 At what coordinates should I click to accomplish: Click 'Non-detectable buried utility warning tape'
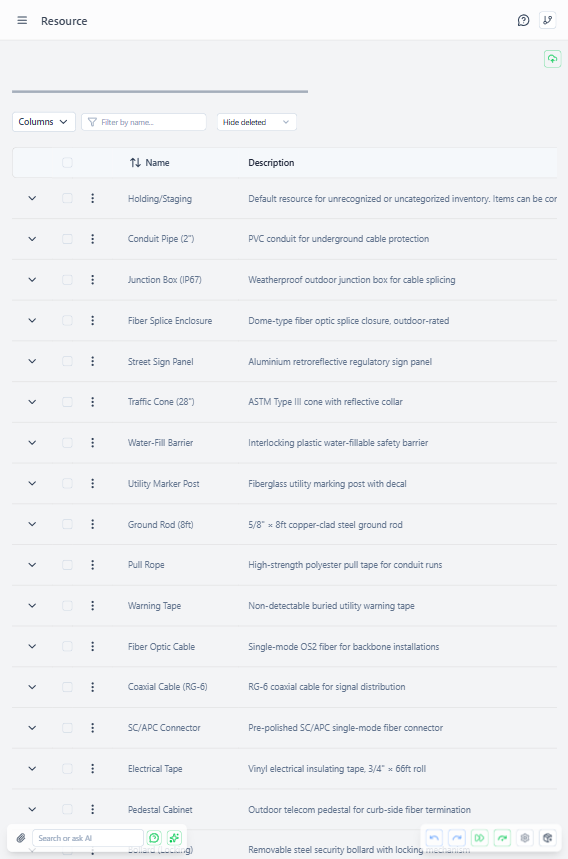[x=331, y=606]
